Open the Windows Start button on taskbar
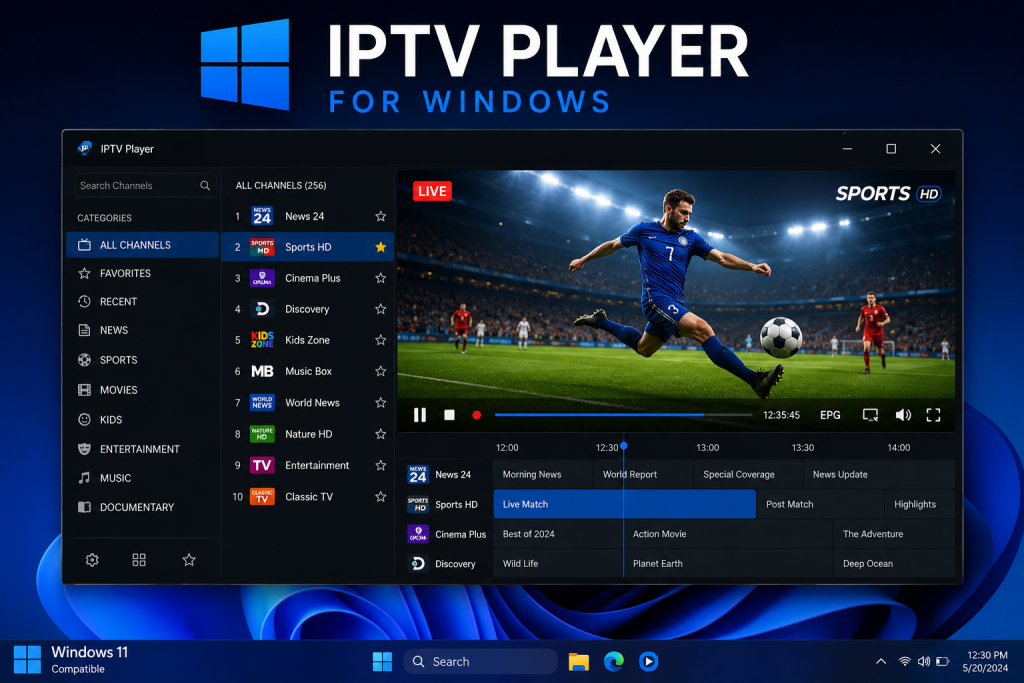 (x=382, y=661)
